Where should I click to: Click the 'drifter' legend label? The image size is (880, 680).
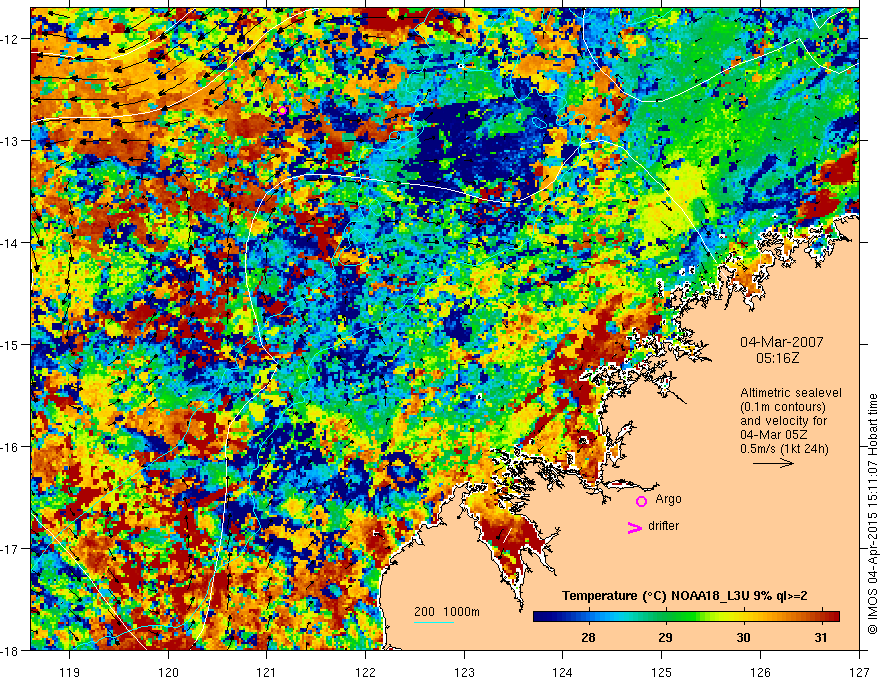pyautogui.click(x=663, y=526)
